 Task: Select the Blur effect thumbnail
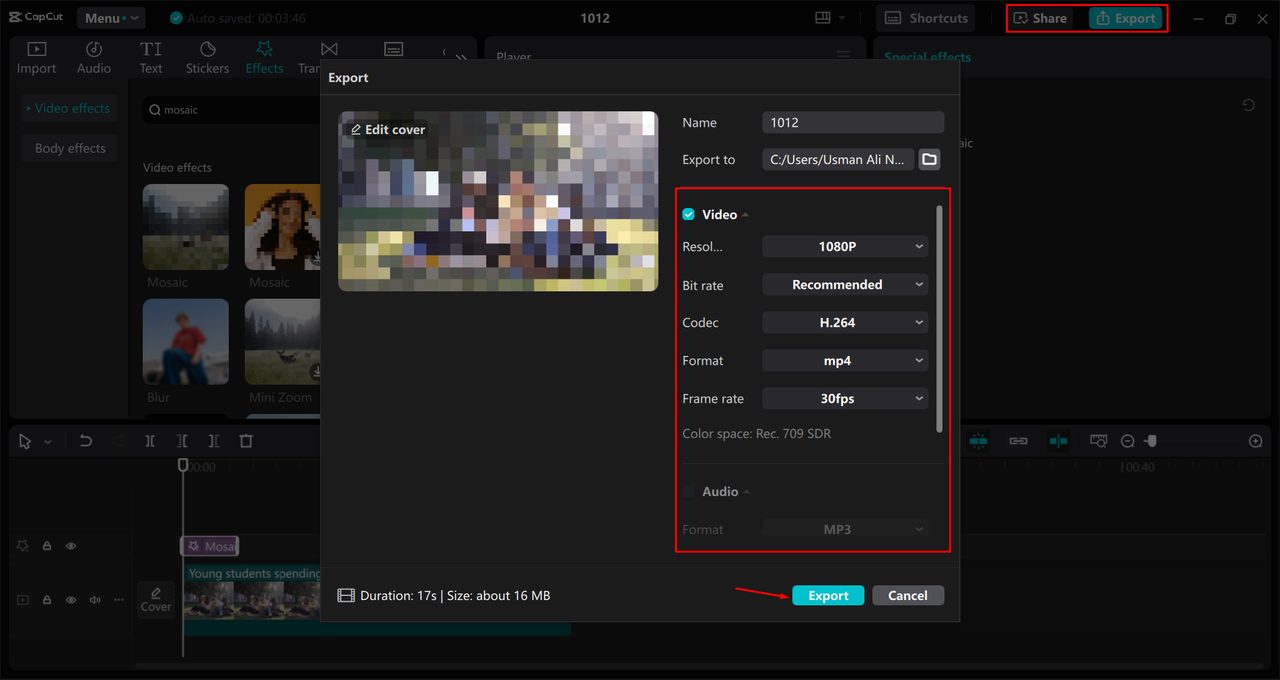(186, 342)
